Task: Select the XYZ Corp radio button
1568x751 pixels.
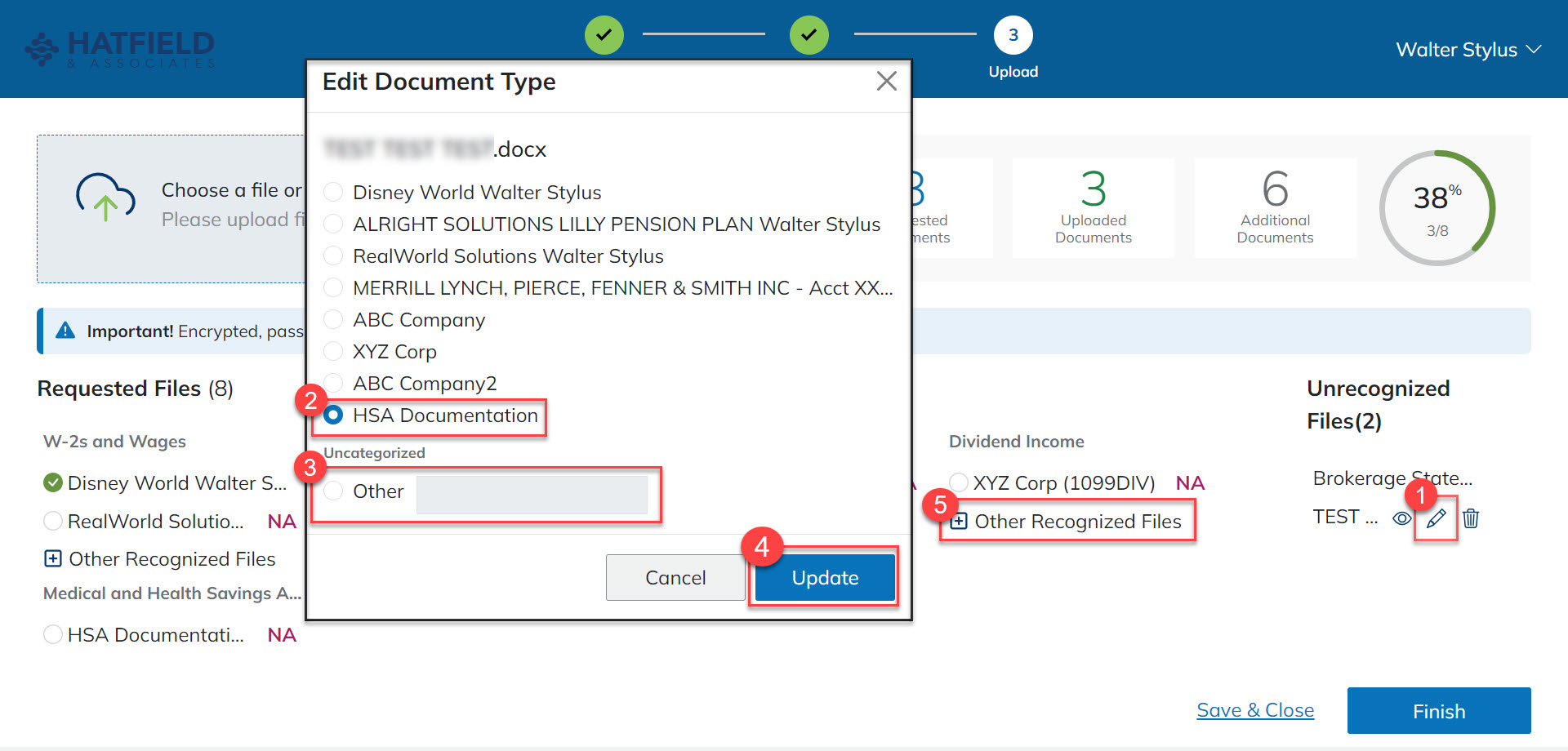Action: [333, 351]
